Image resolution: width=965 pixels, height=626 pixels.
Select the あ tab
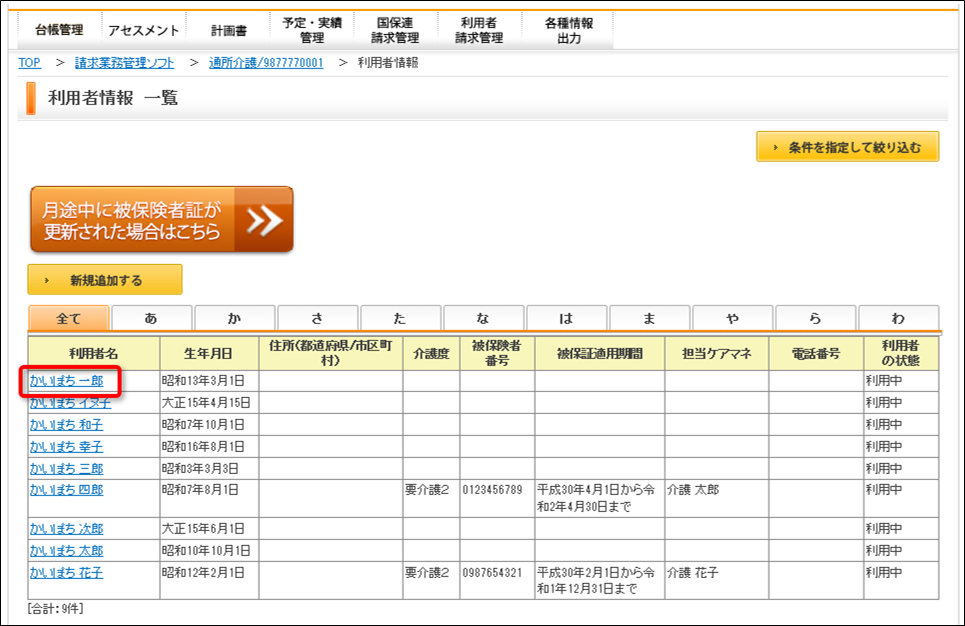point(151,318)
